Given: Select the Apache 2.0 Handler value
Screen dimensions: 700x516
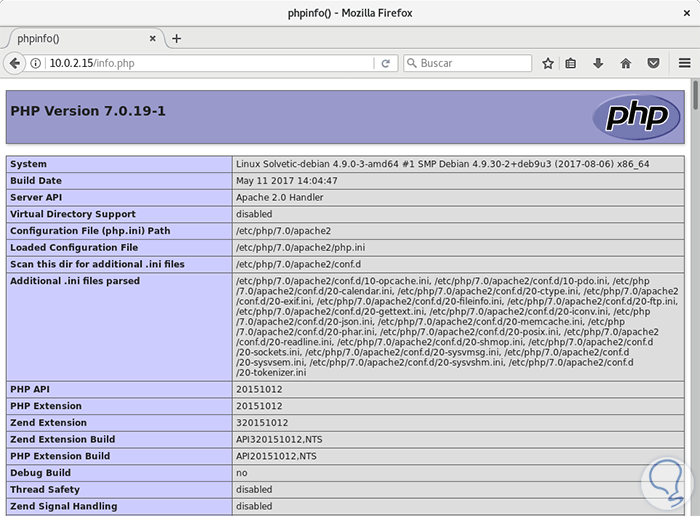Looking at the screenshot, I should pyautogui.click(x=279, y=197).
